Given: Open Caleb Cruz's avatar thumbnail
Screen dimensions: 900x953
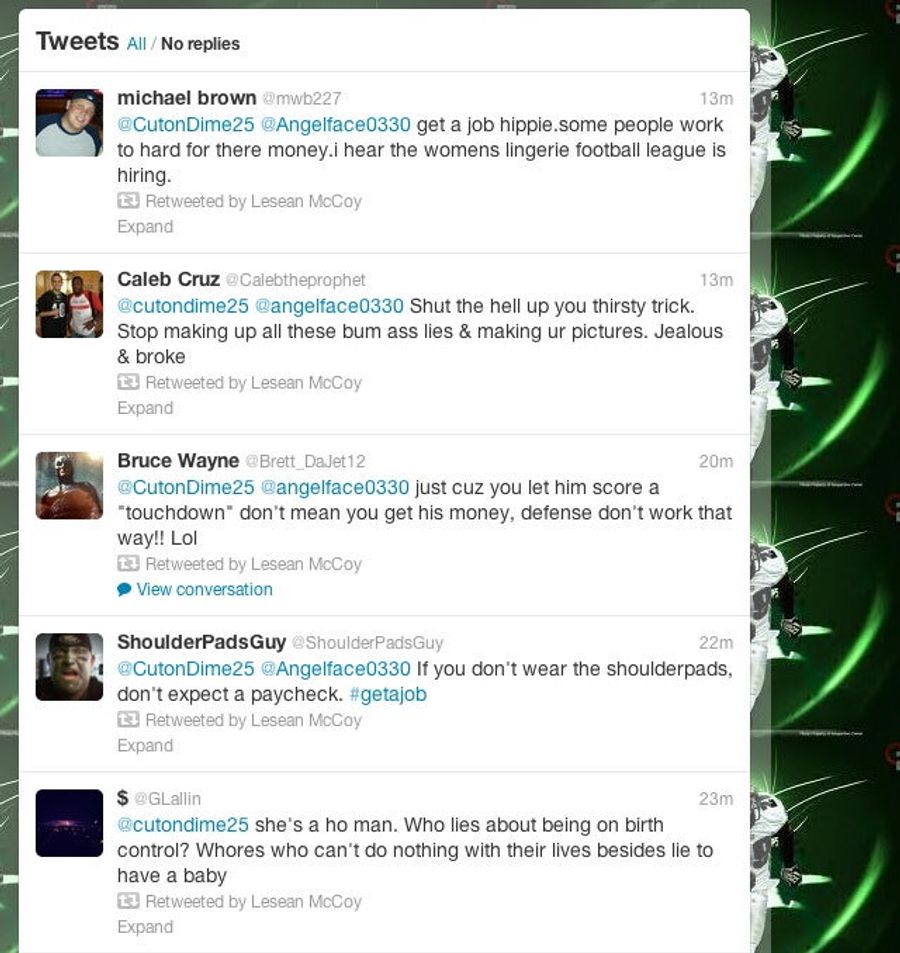Looking at the screenshot, I should pyautogui.click(x=69, y=304).
